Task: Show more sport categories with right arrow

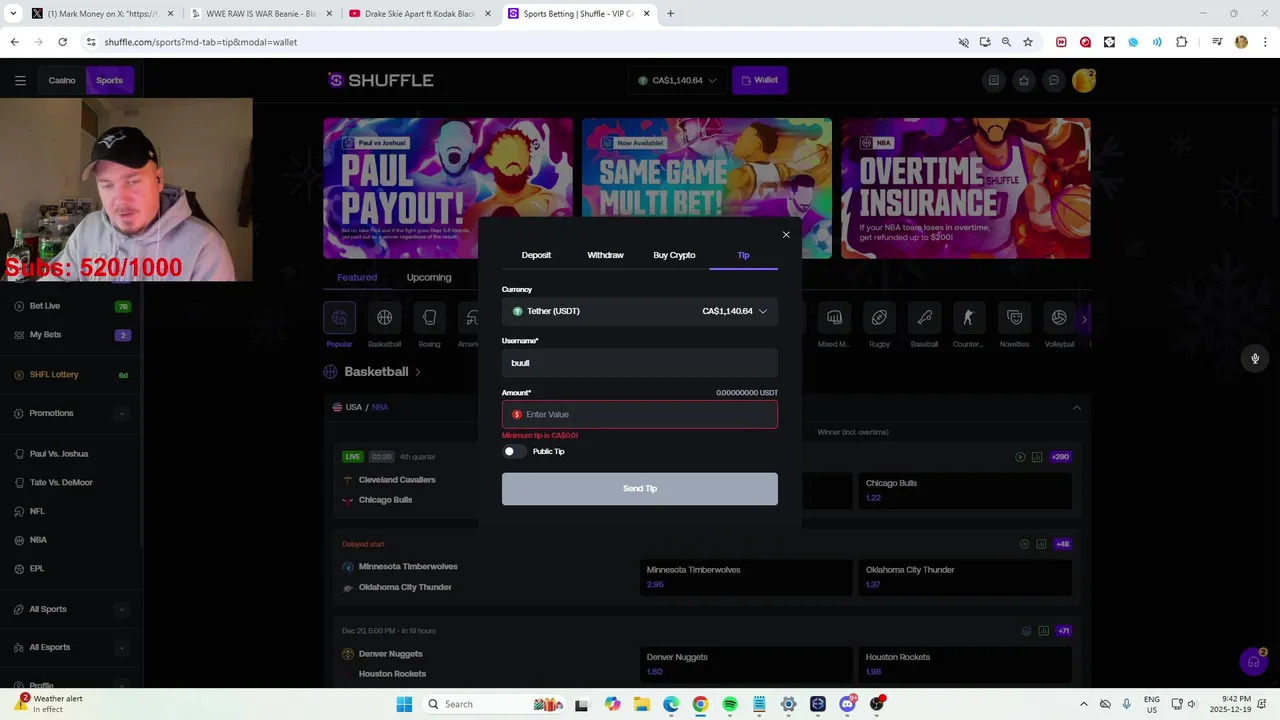Action: 1084,319
